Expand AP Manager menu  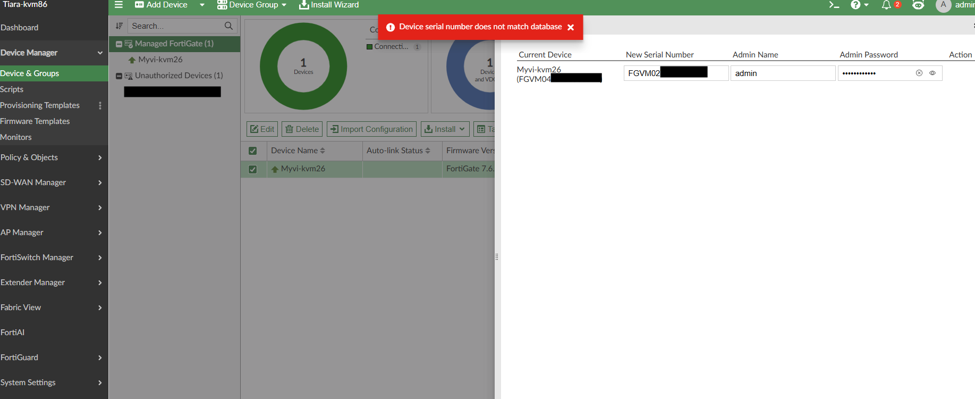54,232
